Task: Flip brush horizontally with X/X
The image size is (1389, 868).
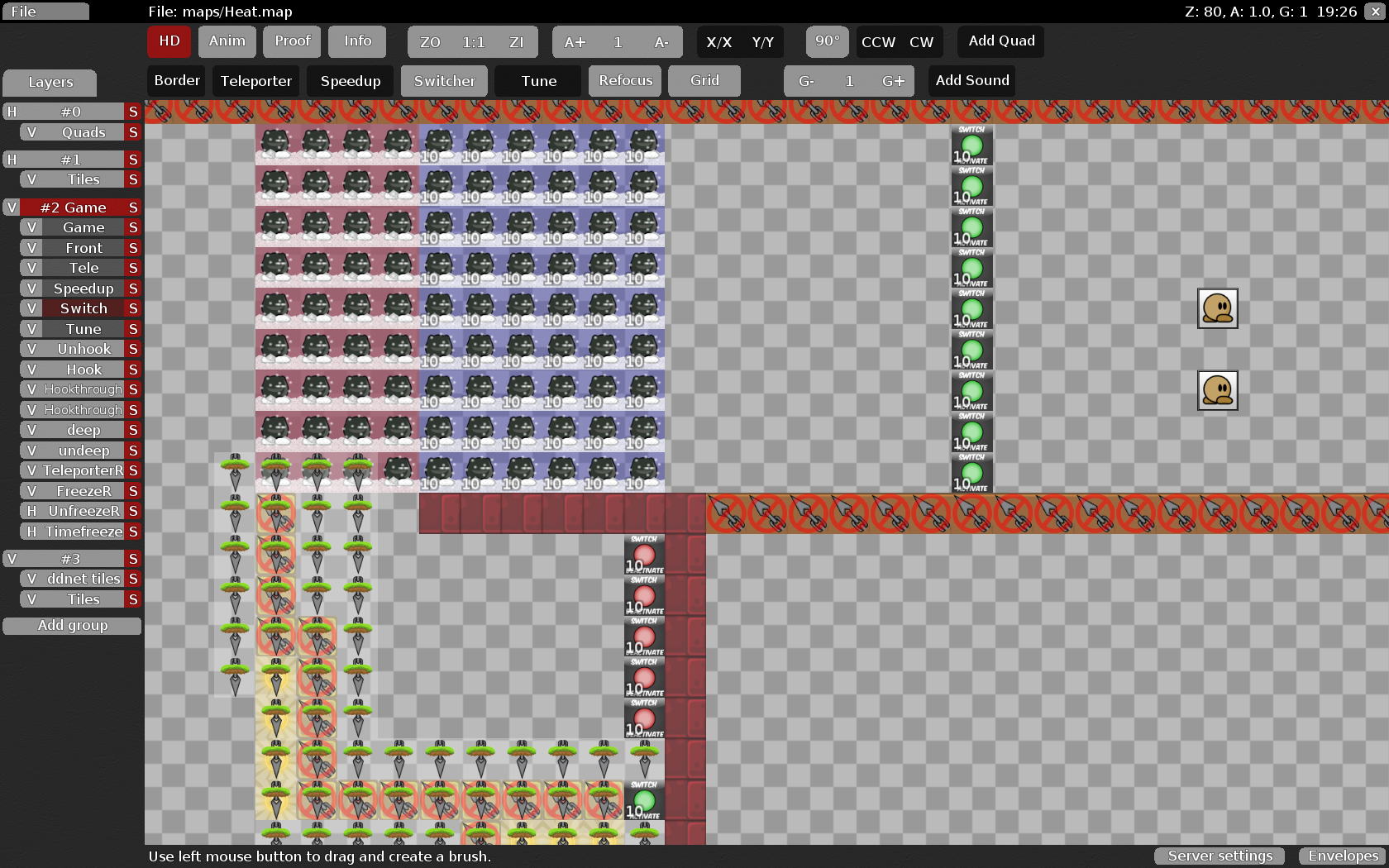Action: (718, 42)
